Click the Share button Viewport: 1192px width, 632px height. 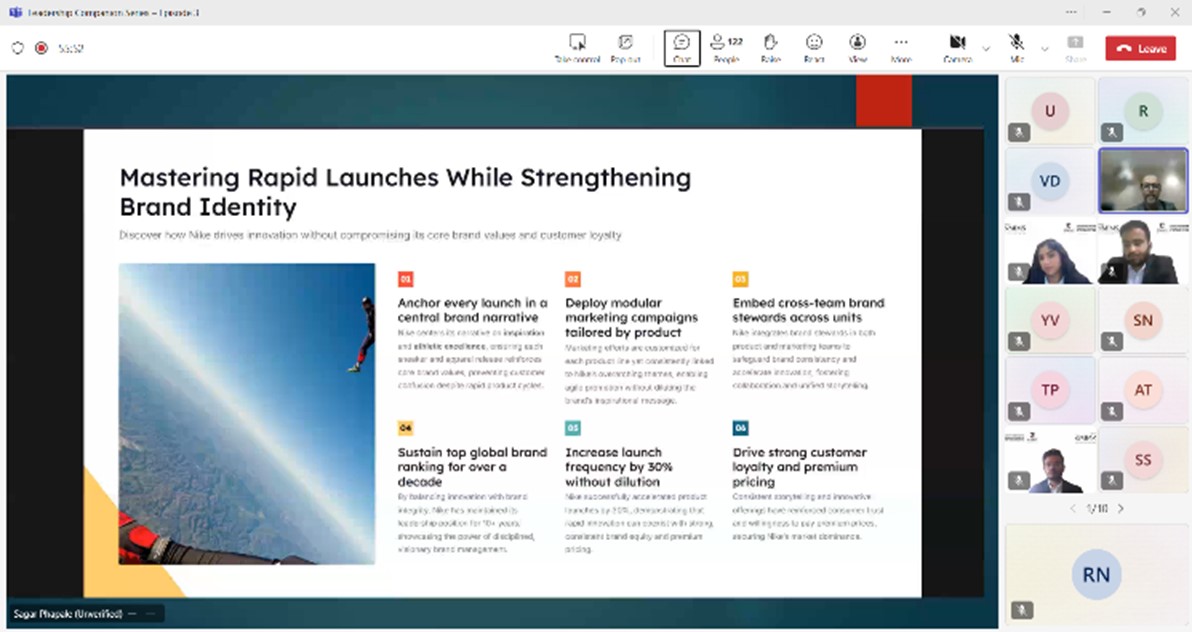(1076, 49)
